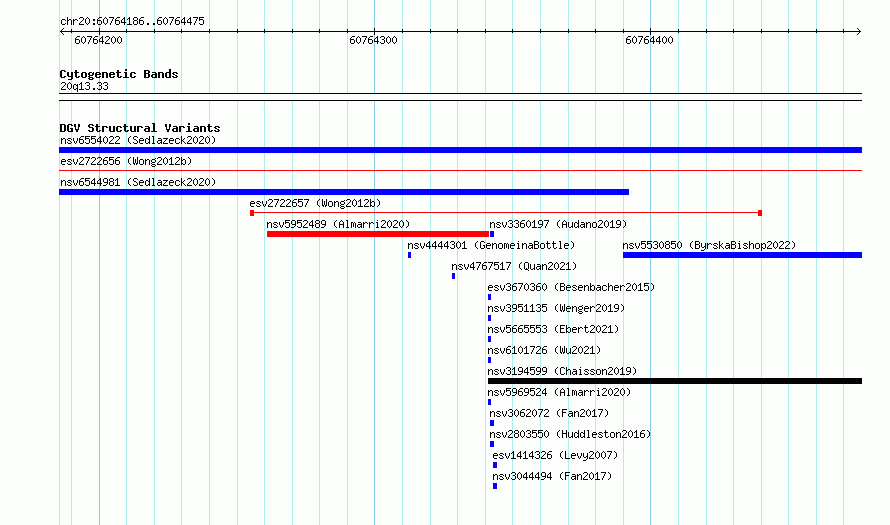
Task: Select the blue bar for nsv6554022
Action: 460,150
